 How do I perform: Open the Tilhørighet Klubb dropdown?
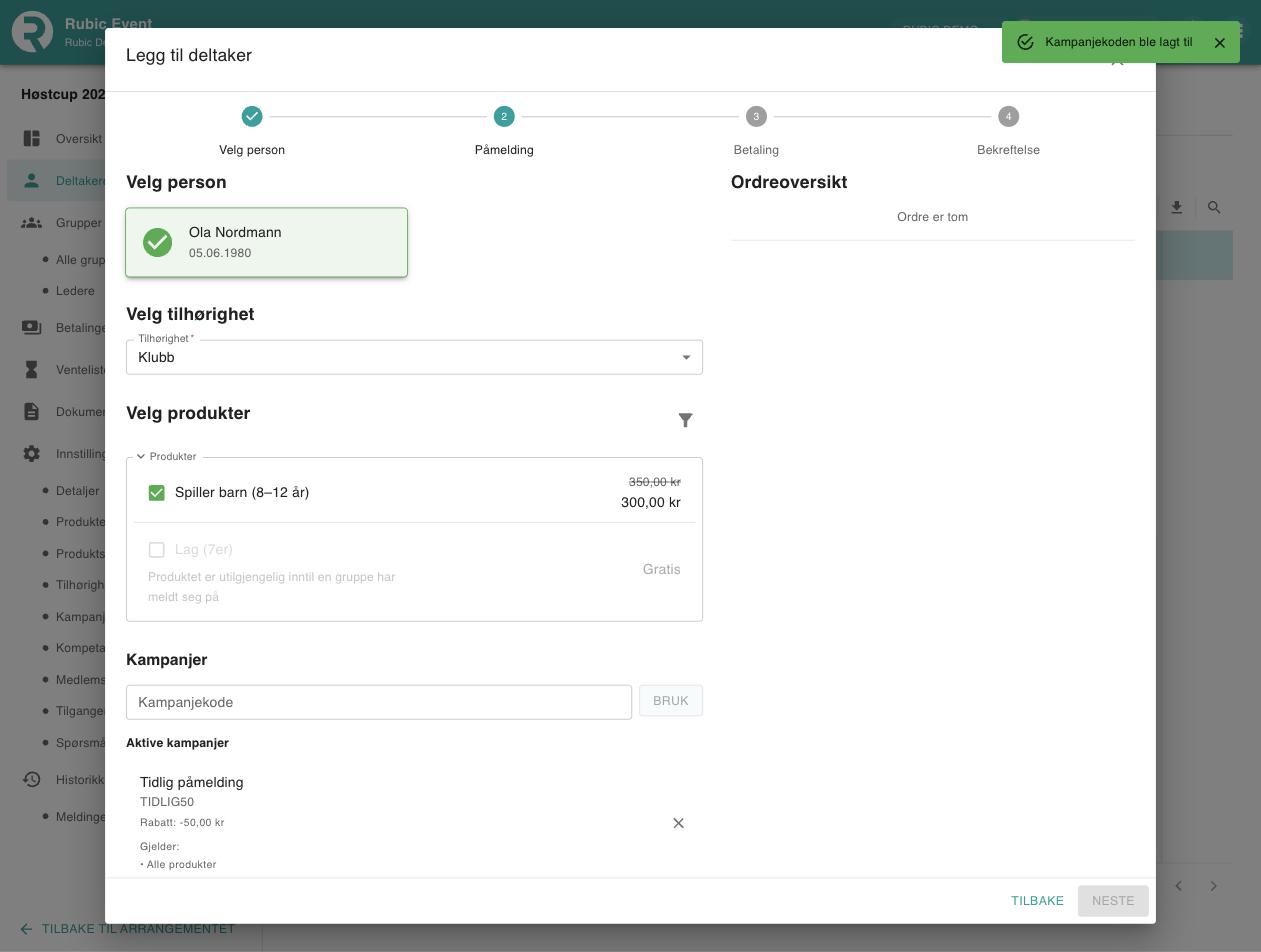tap(414, 357)
